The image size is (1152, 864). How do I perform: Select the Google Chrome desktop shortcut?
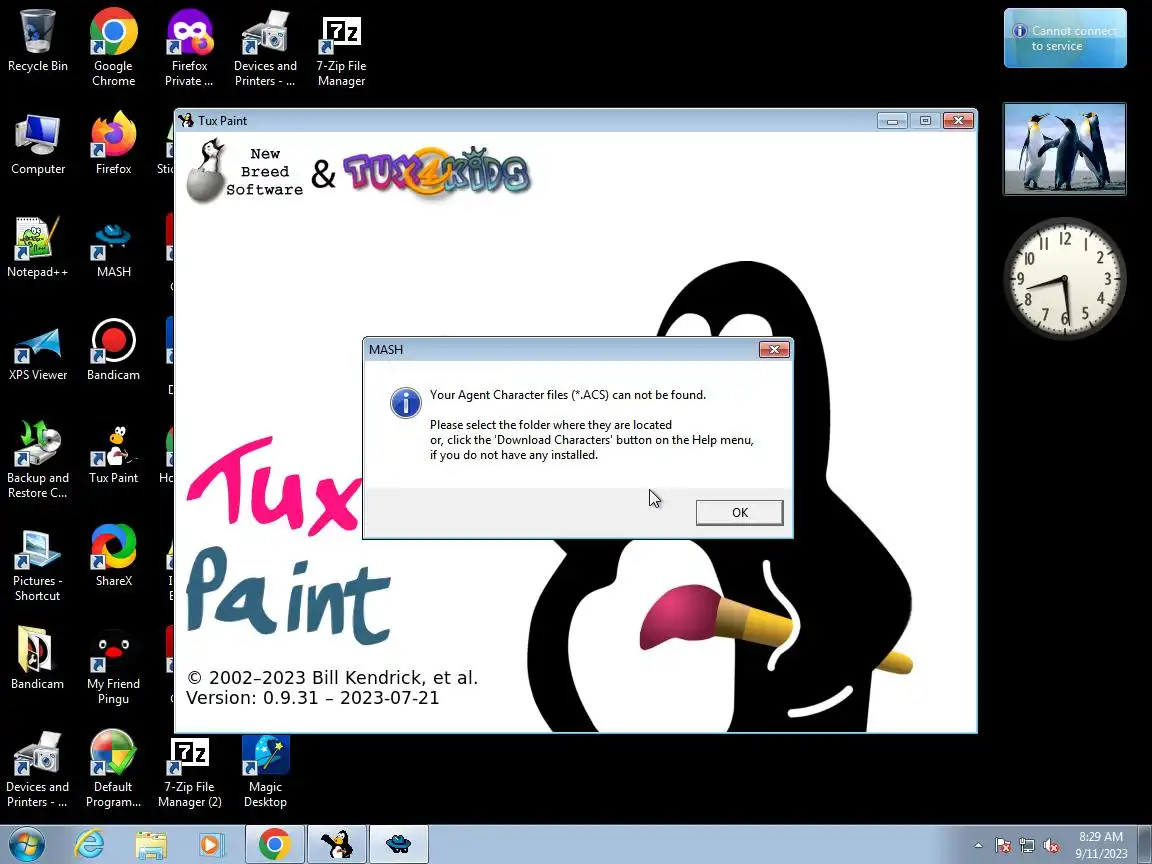coord(113,48)
